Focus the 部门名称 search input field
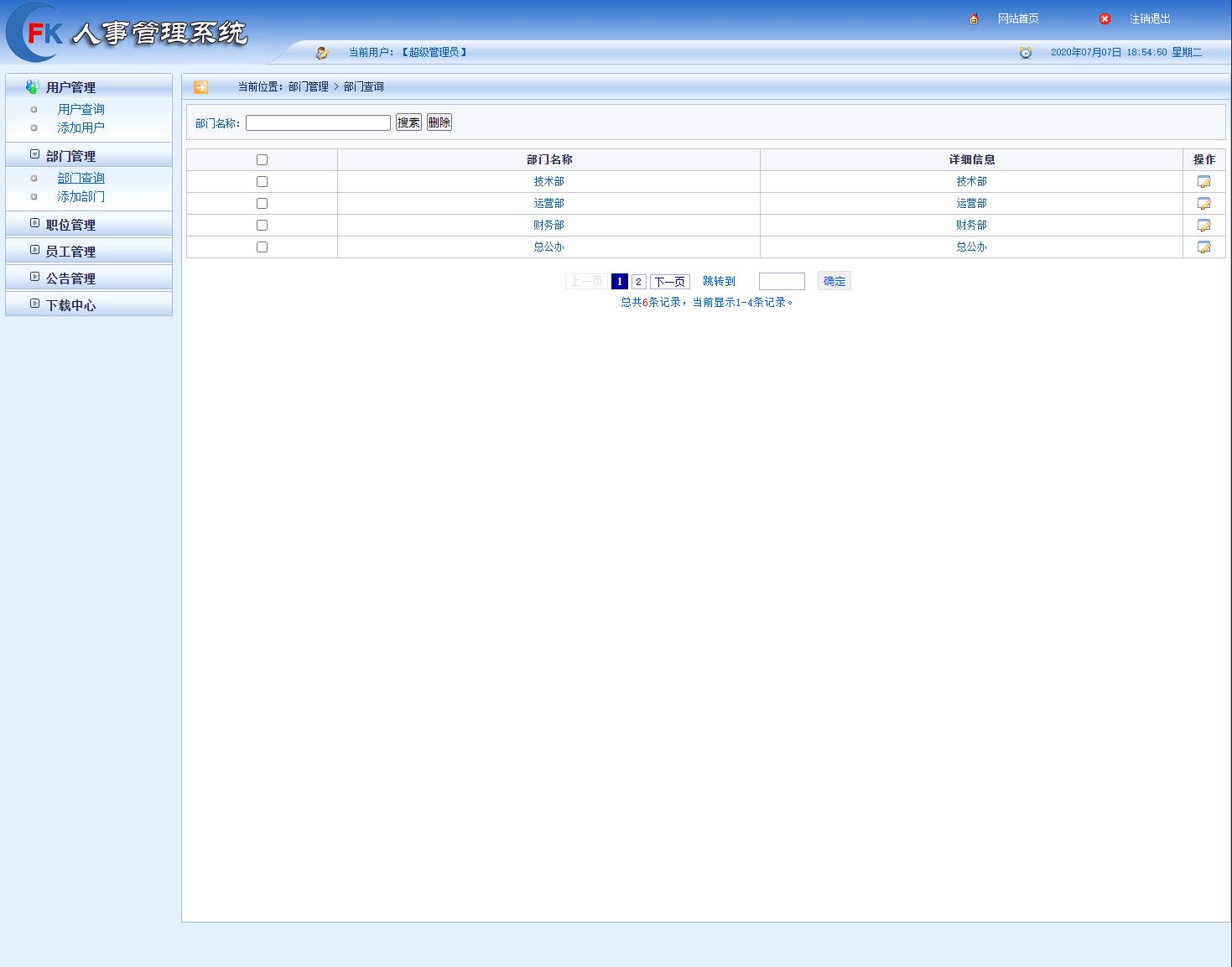Viewport: 1232px width, 967px height. 318,123
